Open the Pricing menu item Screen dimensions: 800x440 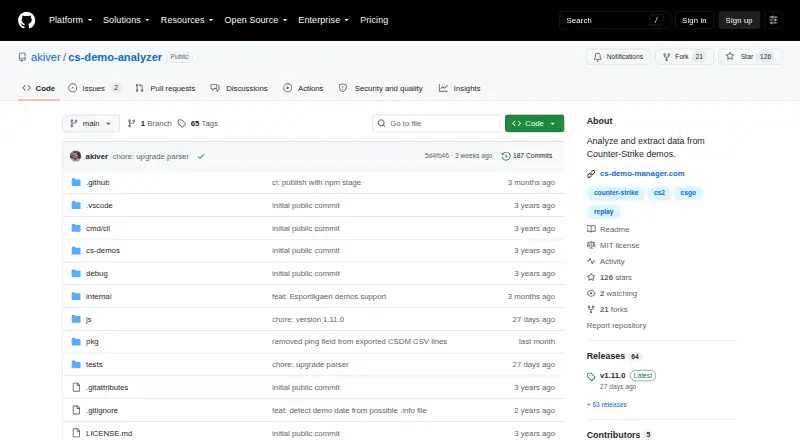pyautogui.click(x=374, y=20)
